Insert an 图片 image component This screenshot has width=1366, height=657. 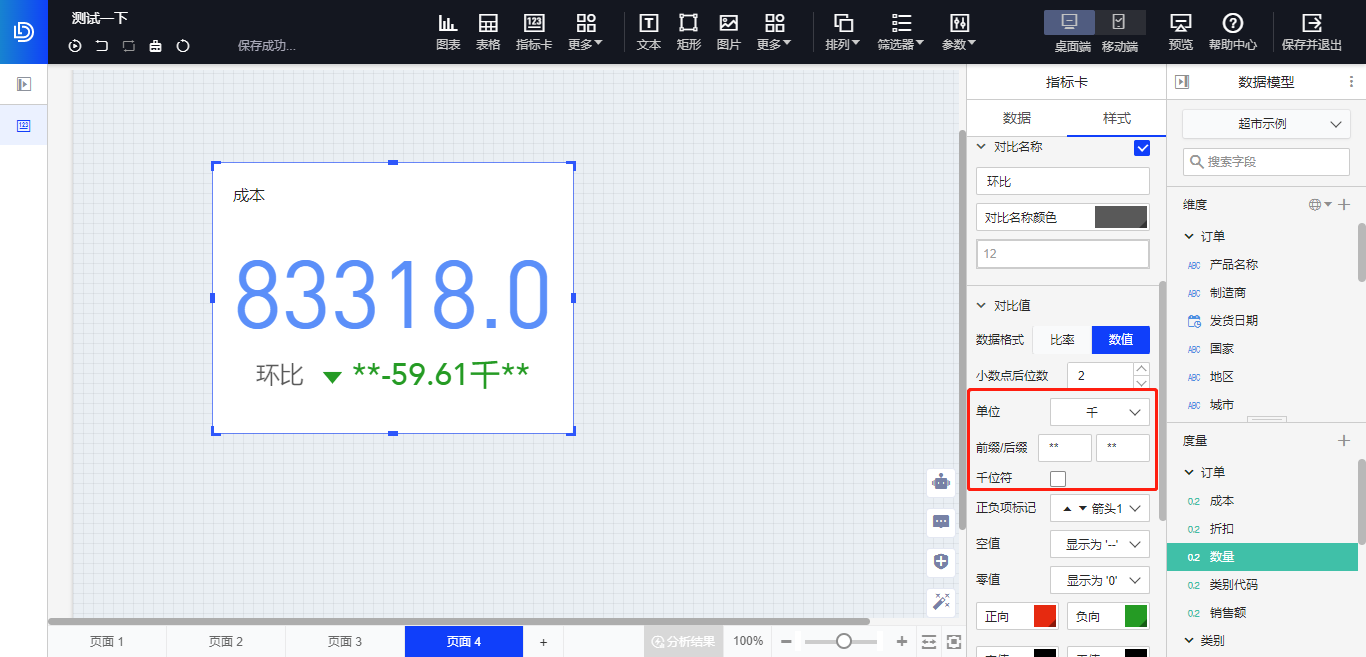[729, 31]
